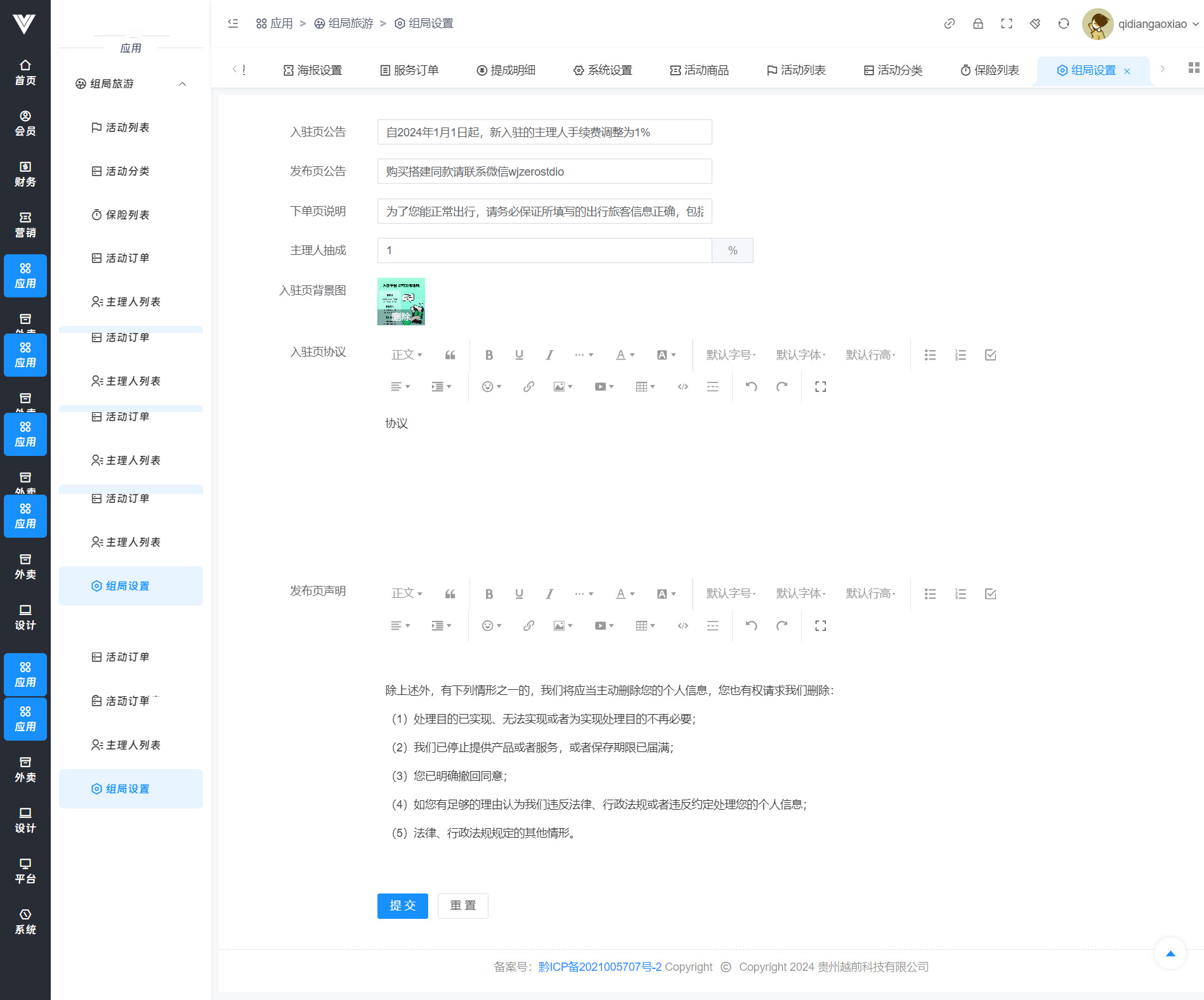Collapse the sidebar menu toggle icon
The width and height of the screenshot is (1204, 1000).
tap(233, 23)
